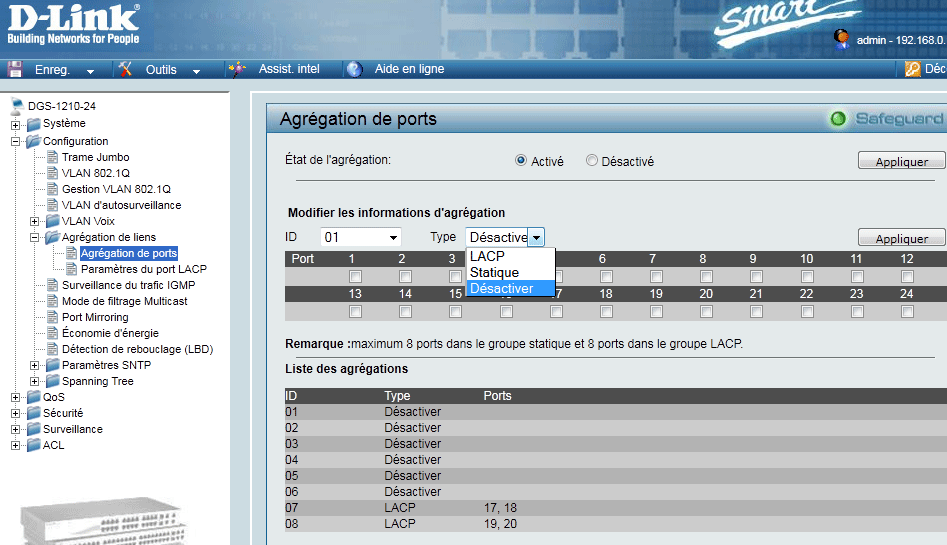Click the Safeguard green status icon
Viewport: 947px width, 545px height.
[839, 119]
